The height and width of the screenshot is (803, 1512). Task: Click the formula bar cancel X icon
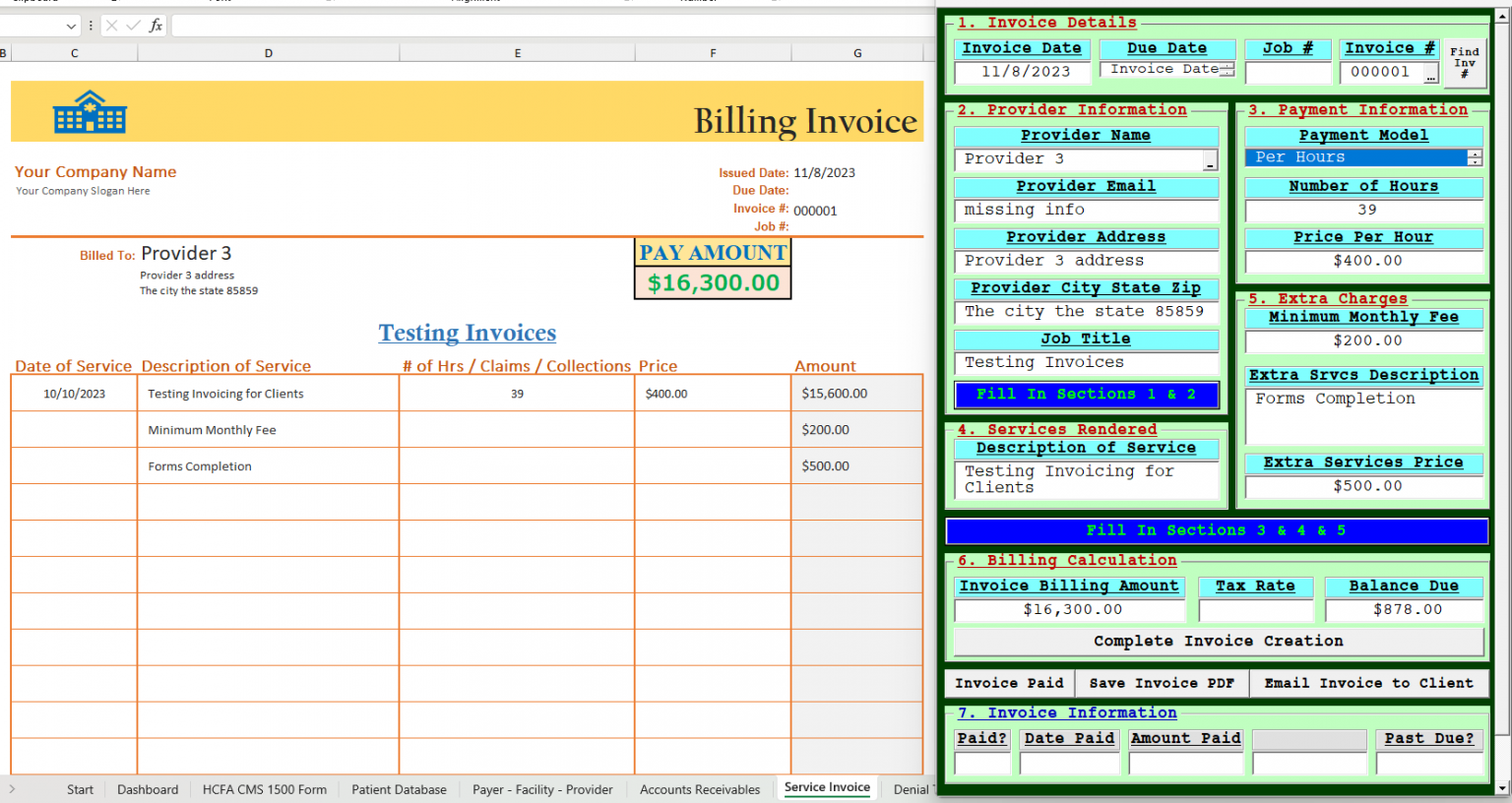tap(111, 26)
